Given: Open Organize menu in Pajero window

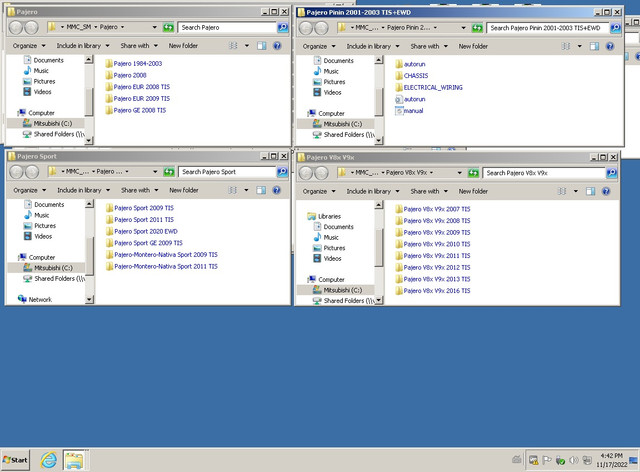Looking at the screenshot, I should (29, 46).
